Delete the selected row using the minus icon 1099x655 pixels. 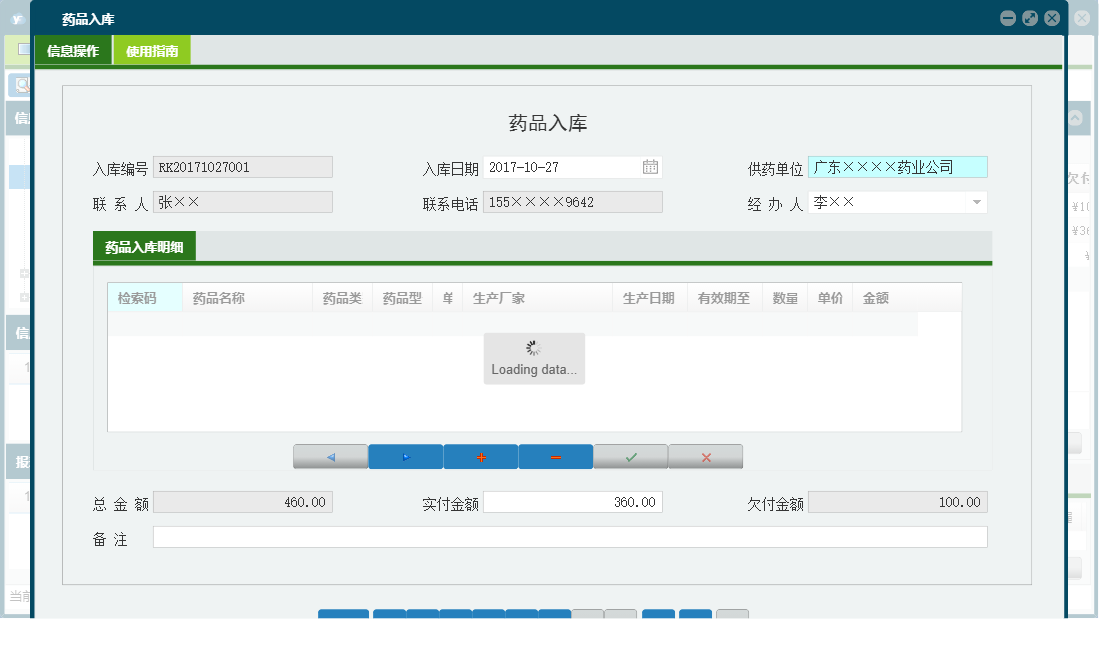tap(556, 456)
